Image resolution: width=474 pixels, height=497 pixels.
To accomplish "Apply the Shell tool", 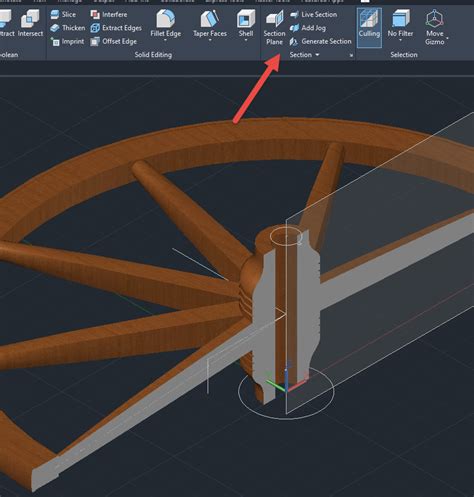I will pyautogui.click(x=246, y=23).
